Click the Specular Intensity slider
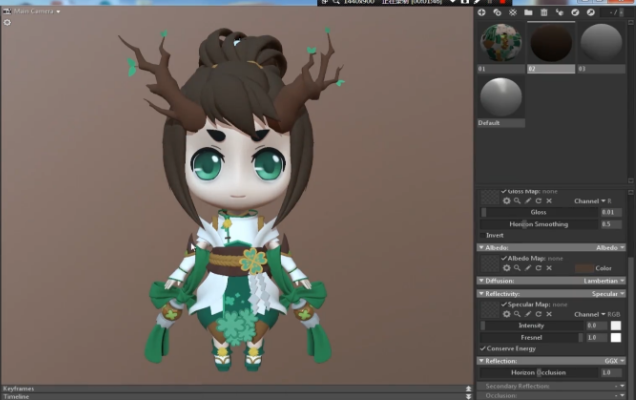The image size is (636, 400). (x=531, y=325)
